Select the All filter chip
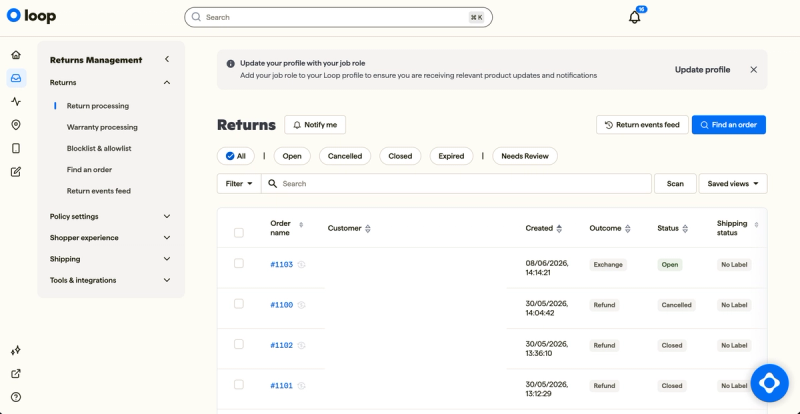The height and width of the screenshot is (414, 800). (236, 156)
